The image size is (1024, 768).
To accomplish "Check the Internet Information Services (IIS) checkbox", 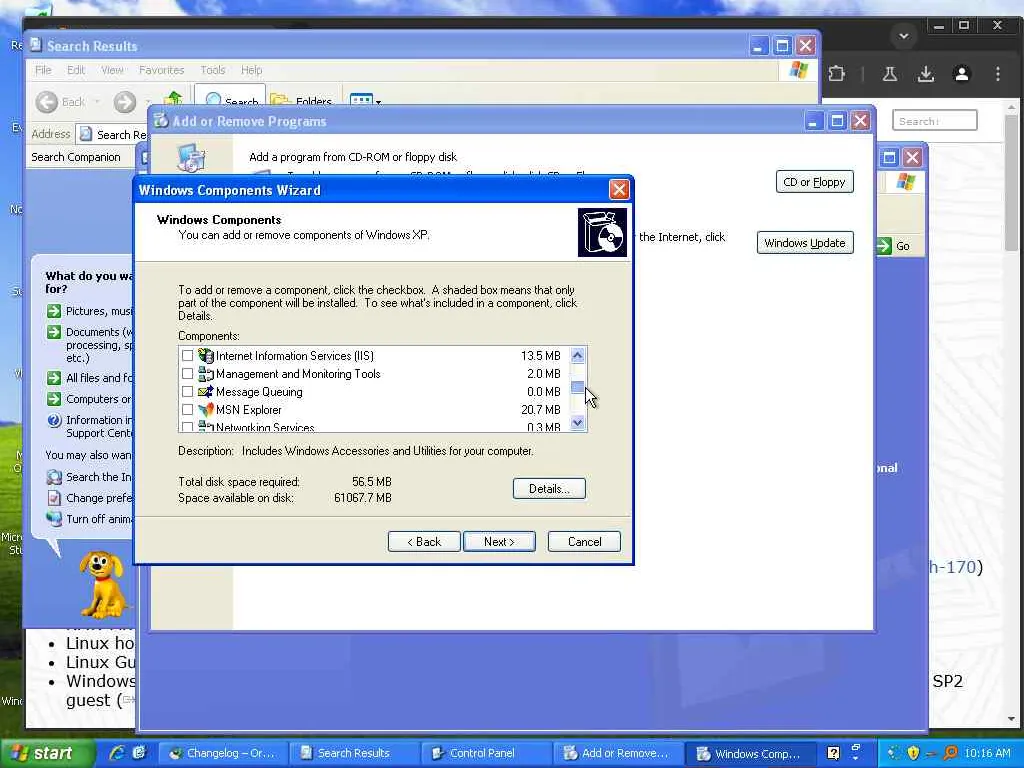I will click(187, 356).
